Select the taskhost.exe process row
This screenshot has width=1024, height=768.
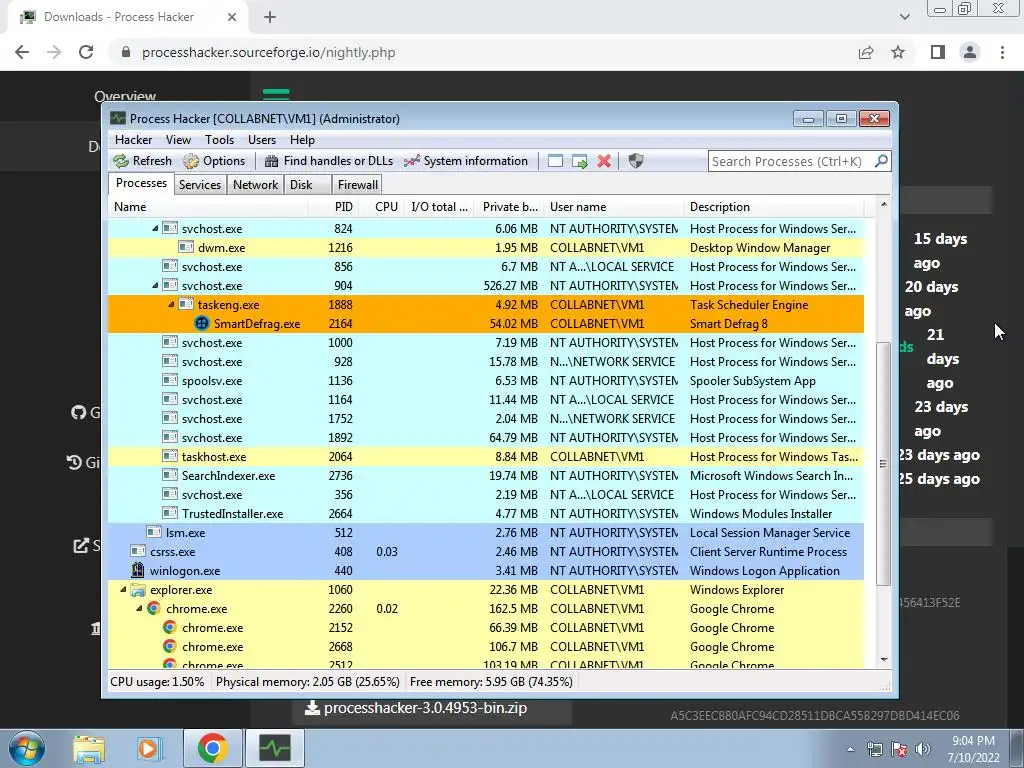486,456
